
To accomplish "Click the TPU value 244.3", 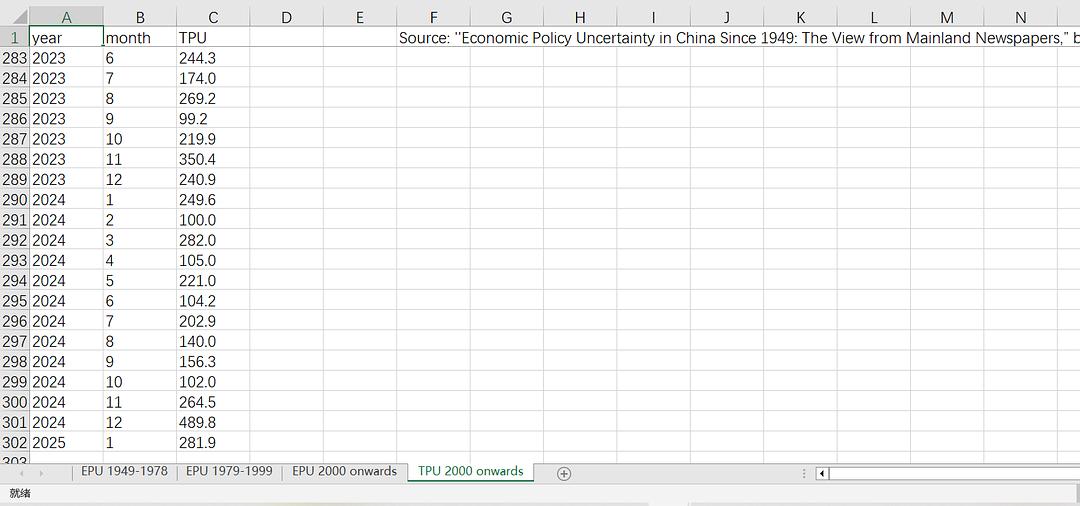I will tap(213, 59).
